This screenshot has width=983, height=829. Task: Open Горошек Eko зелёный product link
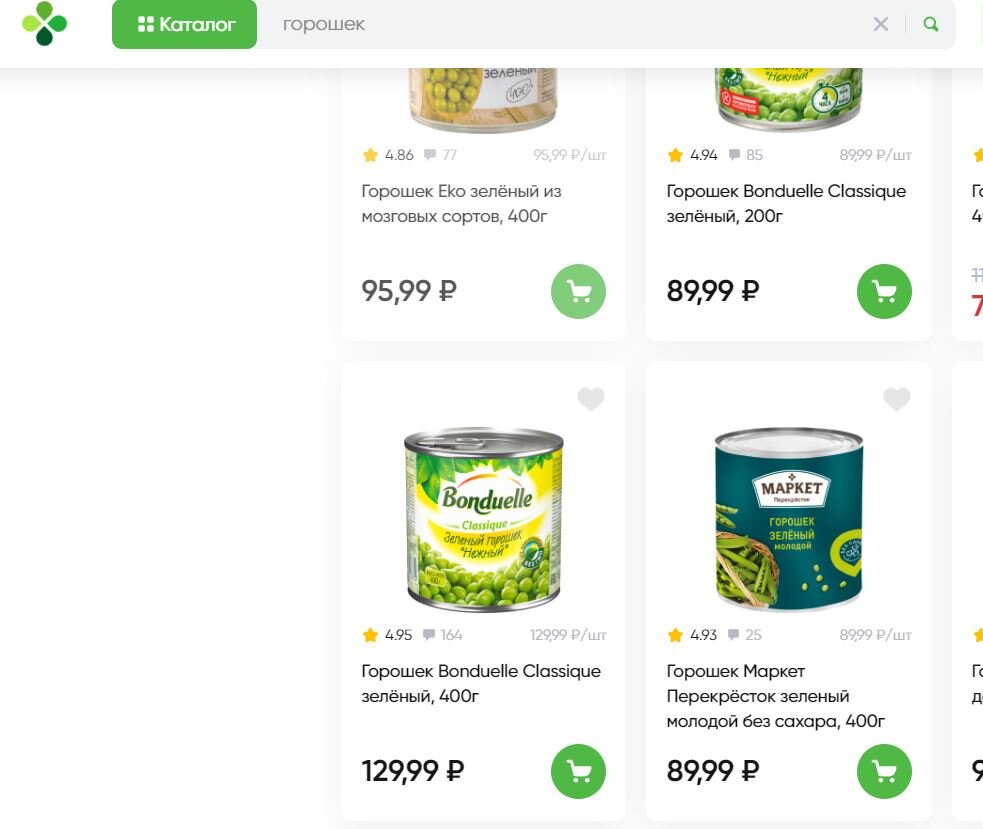(461, 203)
